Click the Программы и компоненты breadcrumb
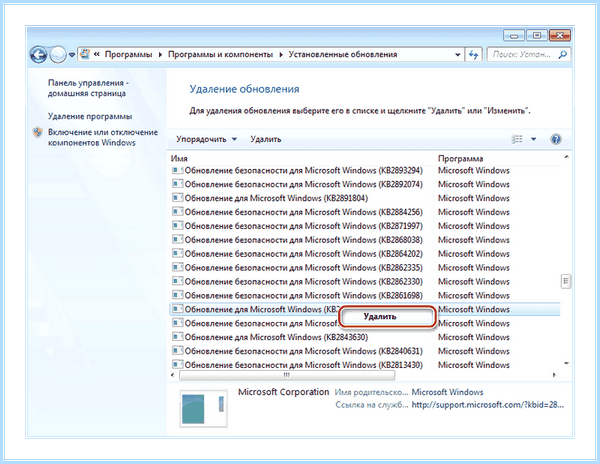Viewport: 600px width, 464px height. pos(220,54)
